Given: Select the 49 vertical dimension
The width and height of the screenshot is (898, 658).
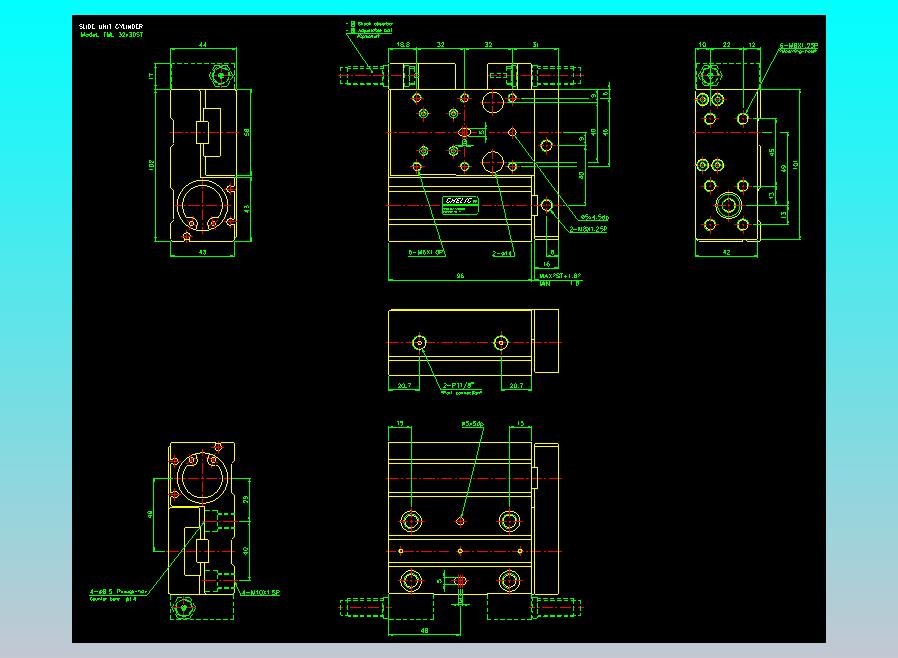Looking at the screenshot, I should (x=783, y=168).
